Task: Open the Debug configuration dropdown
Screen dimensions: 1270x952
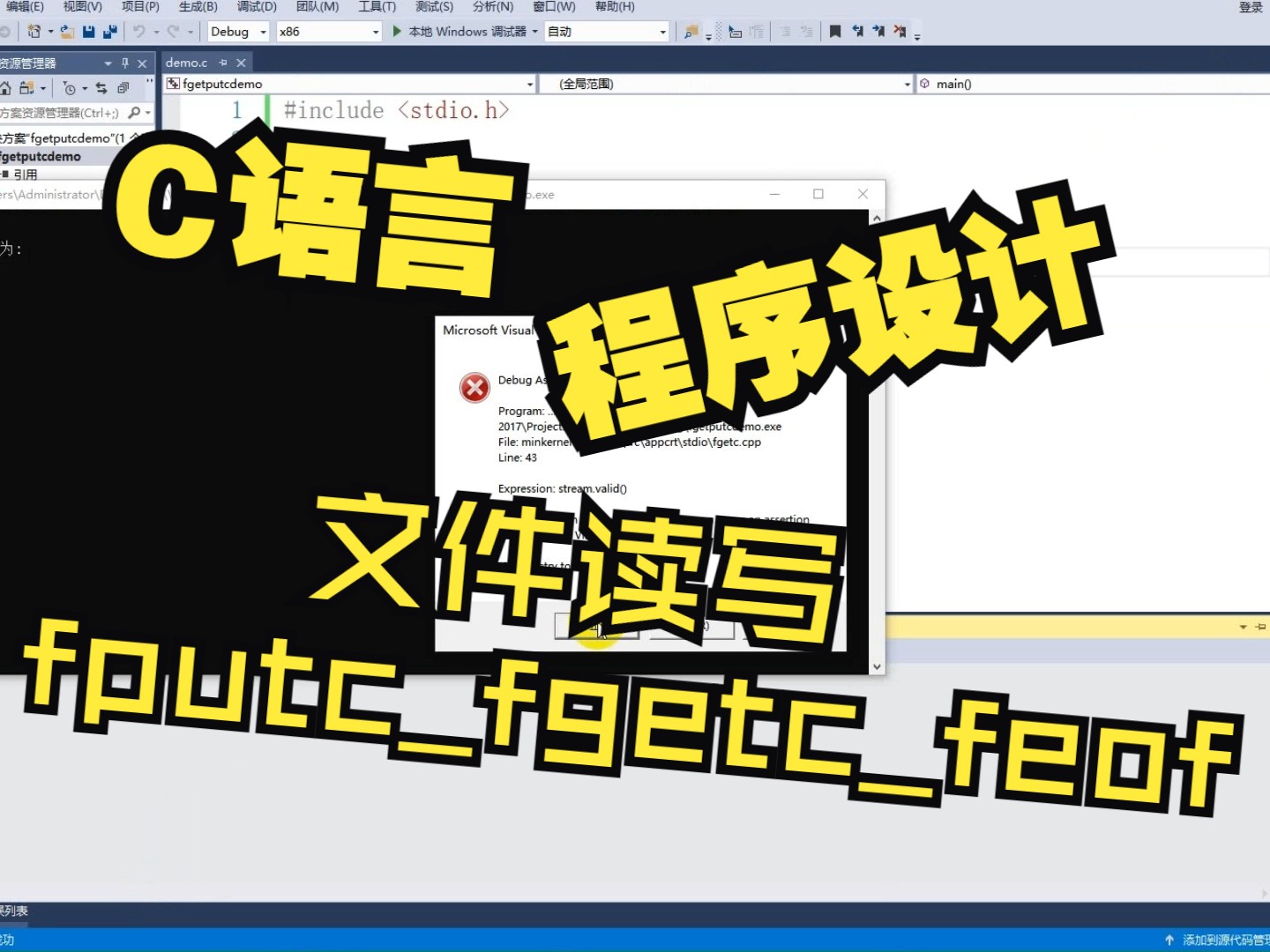Action: pyautogui.click(x=263, y=32)
